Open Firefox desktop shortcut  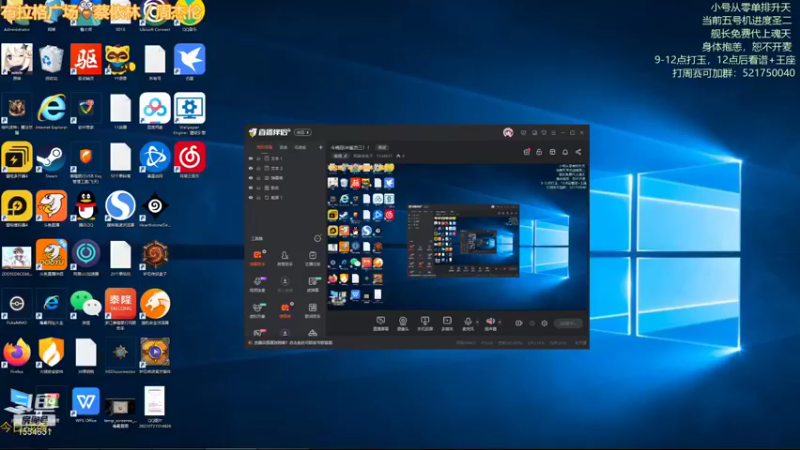tap(17, 356)
